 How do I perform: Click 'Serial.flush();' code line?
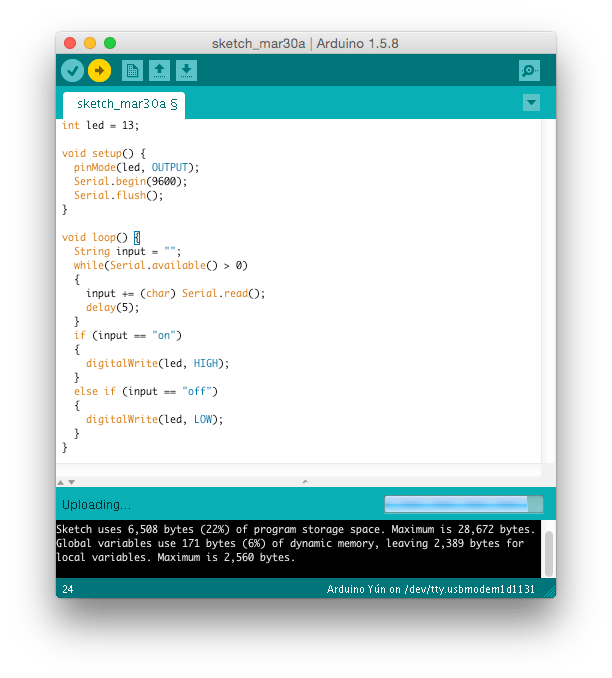point(118,195)
